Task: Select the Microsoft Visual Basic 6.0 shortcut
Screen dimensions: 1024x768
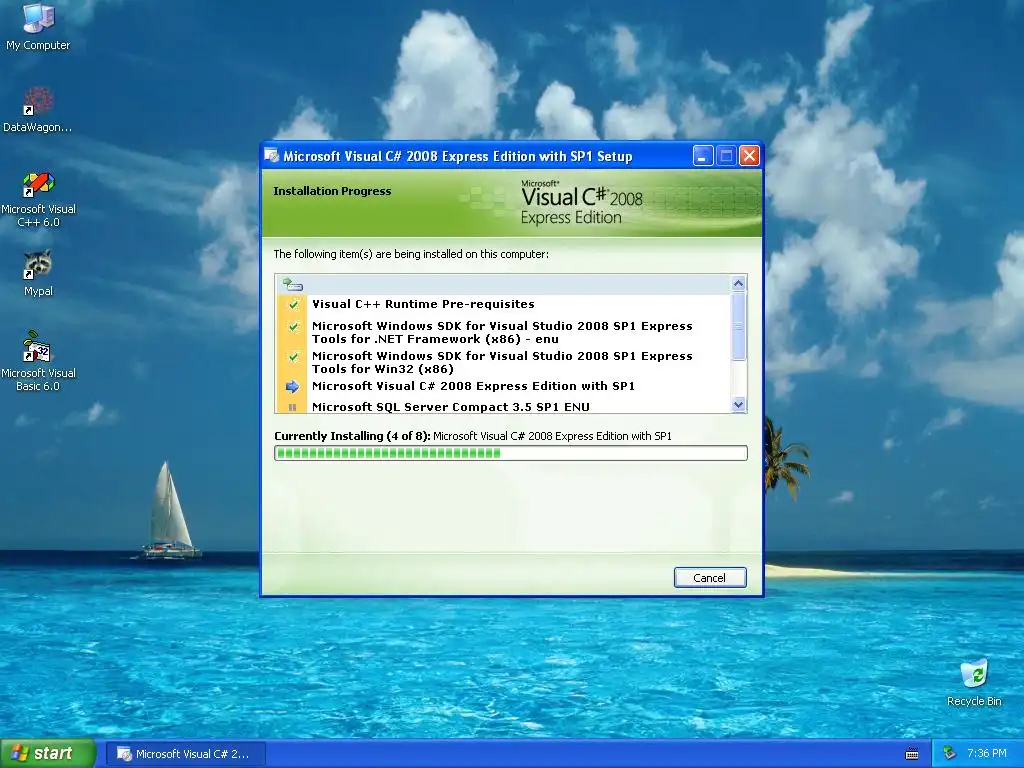Action: 38,361
